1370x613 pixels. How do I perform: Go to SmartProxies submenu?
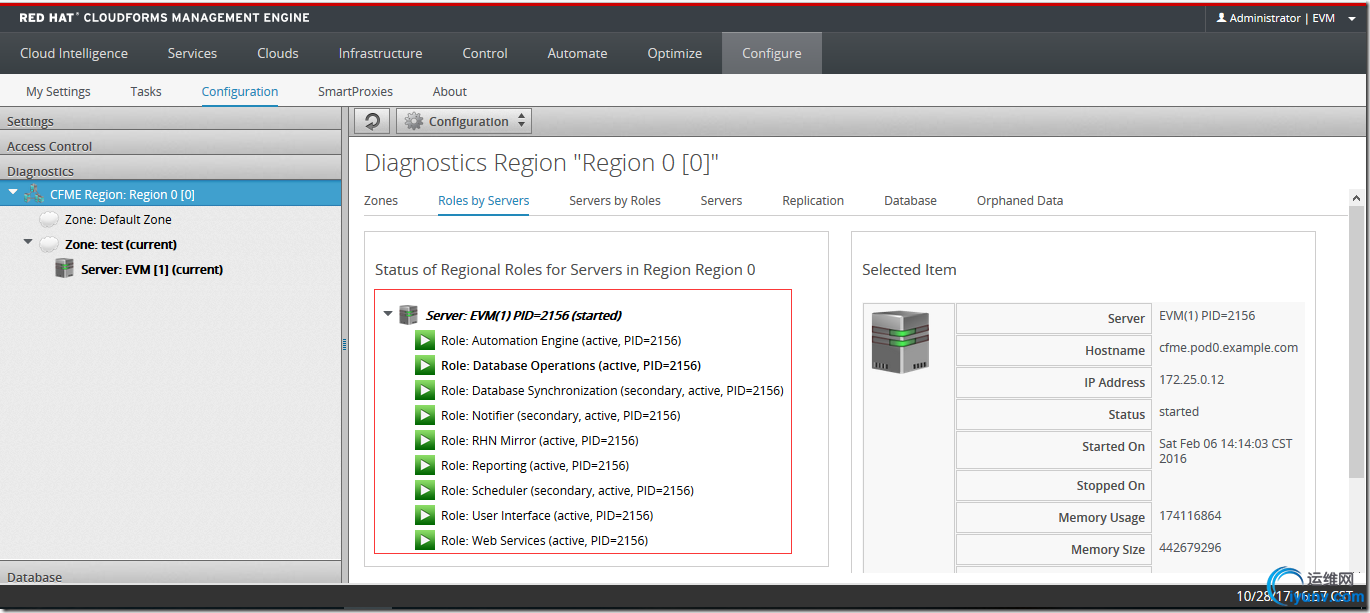click(355, 91)
